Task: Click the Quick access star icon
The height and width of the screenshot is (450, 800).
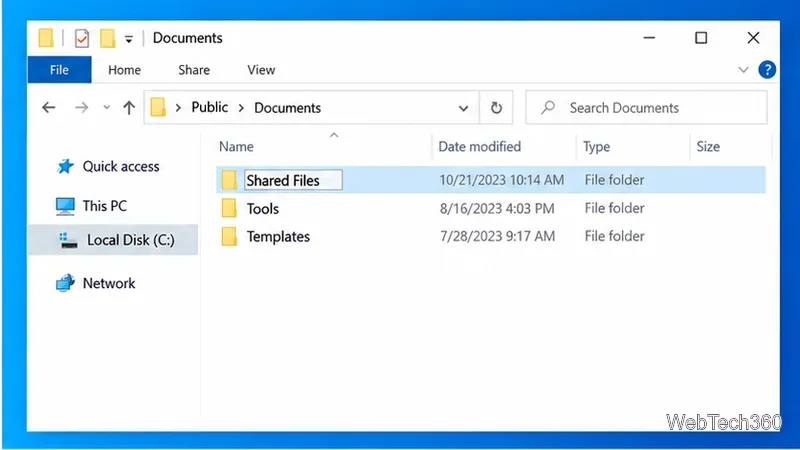Action: pyautogui.click(x=65, y=166)
